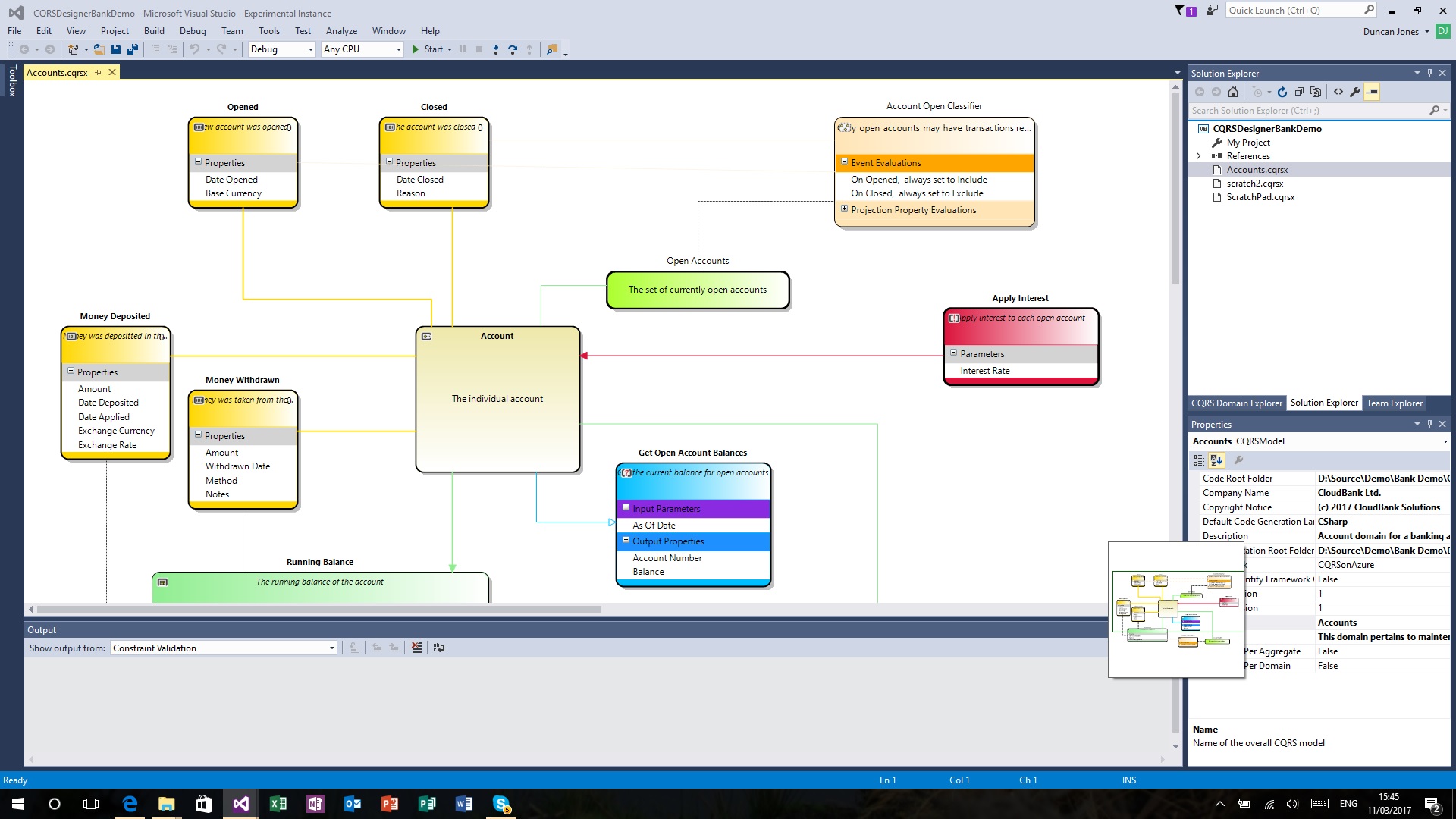The height and width of the screenshot is (819, 1456).
Task: Click the designer horizontal scrollbar
Action: pos(318,609)
